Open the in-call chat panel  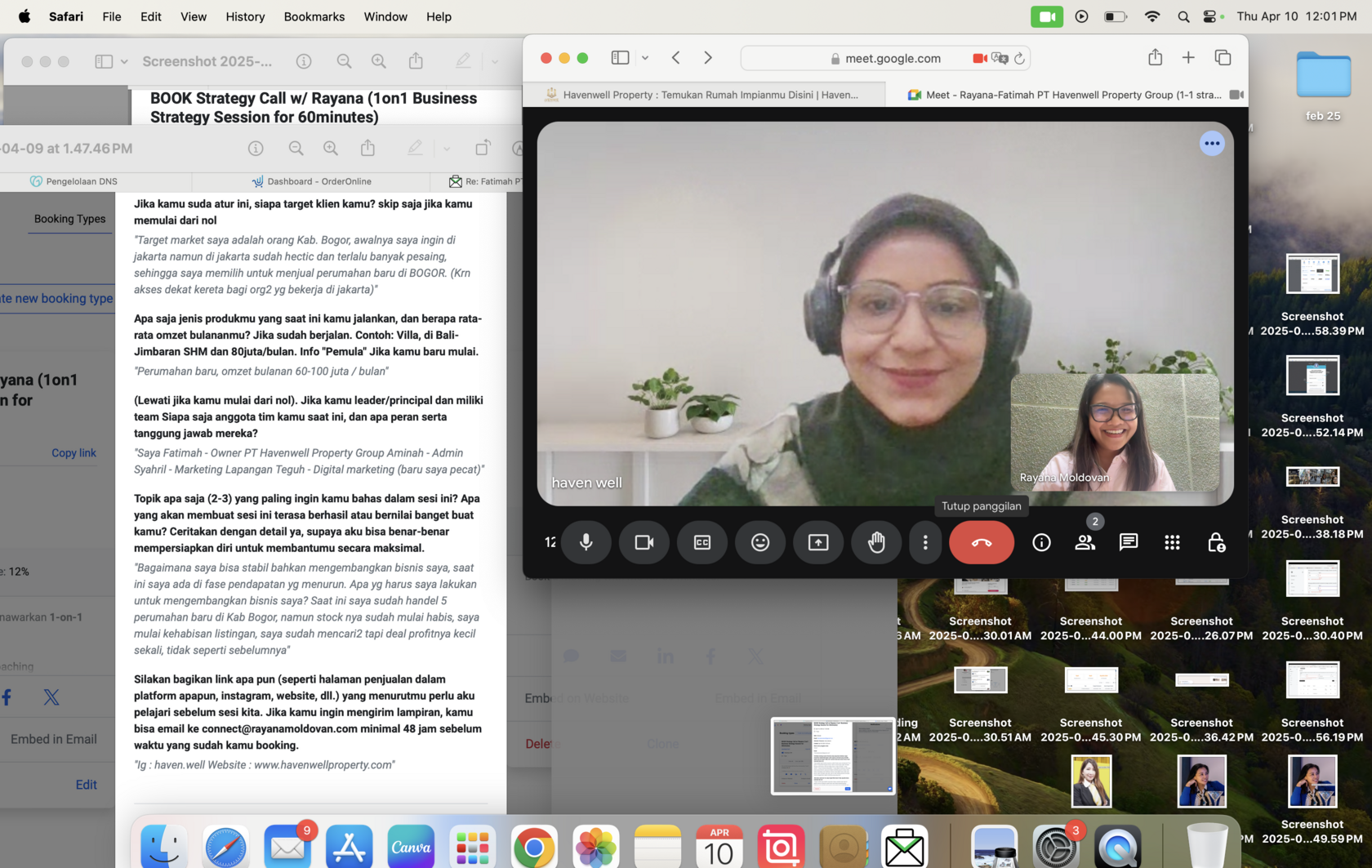(x=1129, y=542)
